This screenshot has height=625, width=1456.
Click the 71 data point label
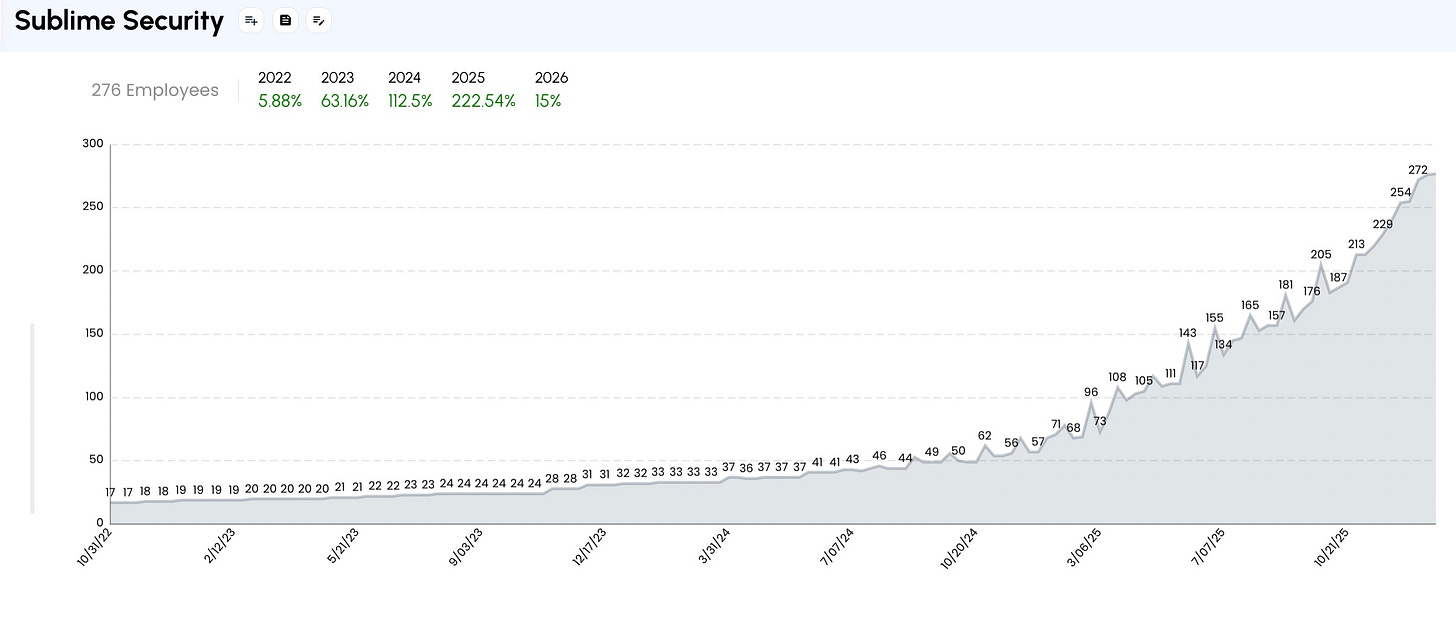tap(1055, 424)
